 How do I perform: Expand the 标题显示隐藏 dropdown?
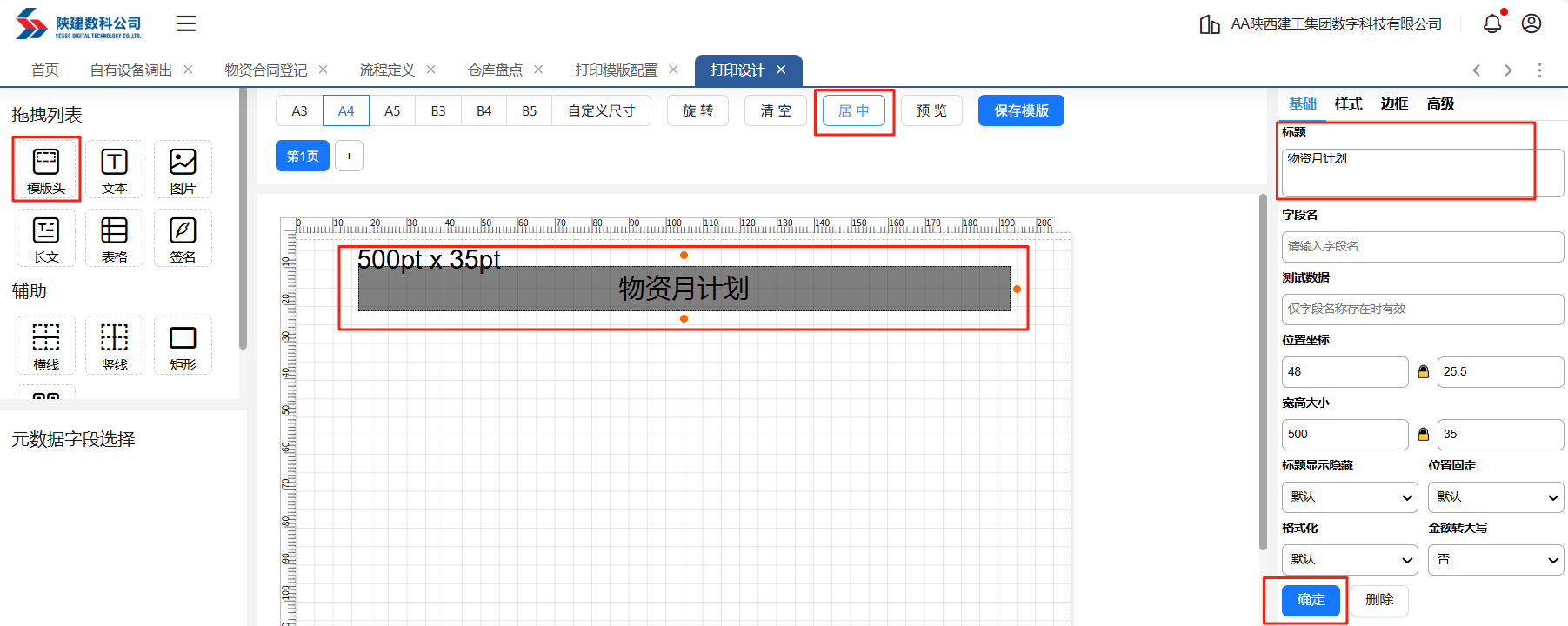(x=1350, y=497)
